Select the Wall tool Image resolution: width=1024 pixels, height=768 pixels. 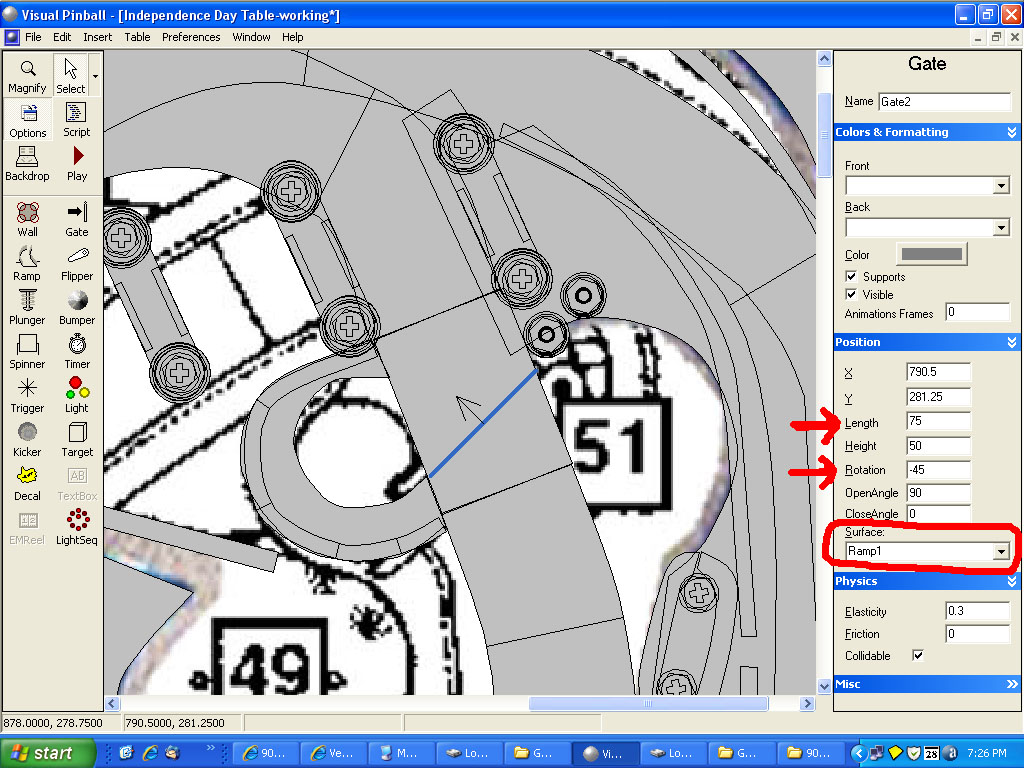pos(27,219)
